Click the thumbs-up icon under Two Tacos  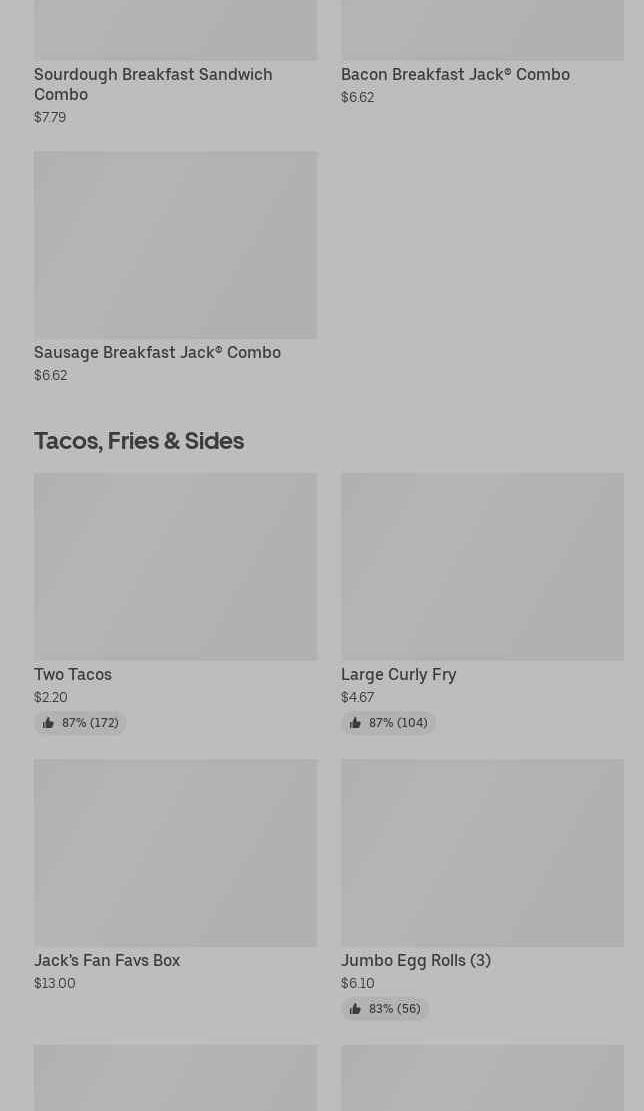coord(48,723)
